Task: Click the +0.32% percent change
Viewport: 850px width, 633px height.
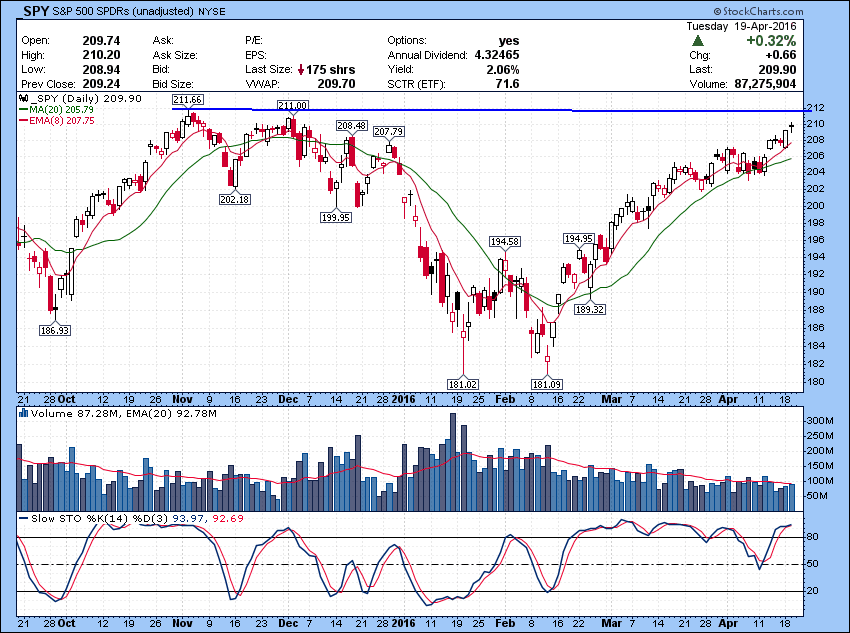Action: 771,41
